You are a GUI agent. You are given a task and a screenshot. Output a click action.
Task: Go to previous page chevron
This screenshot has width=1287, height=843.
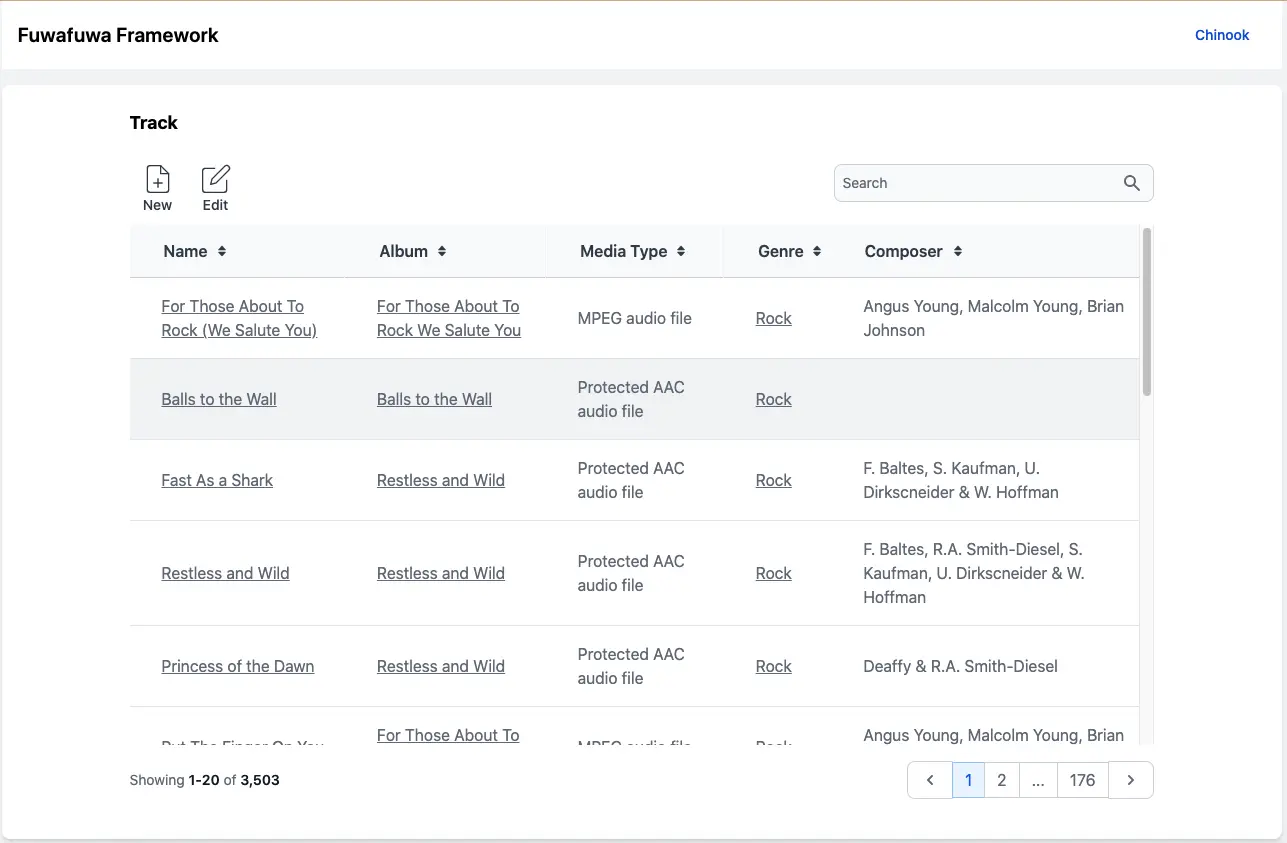930,780
